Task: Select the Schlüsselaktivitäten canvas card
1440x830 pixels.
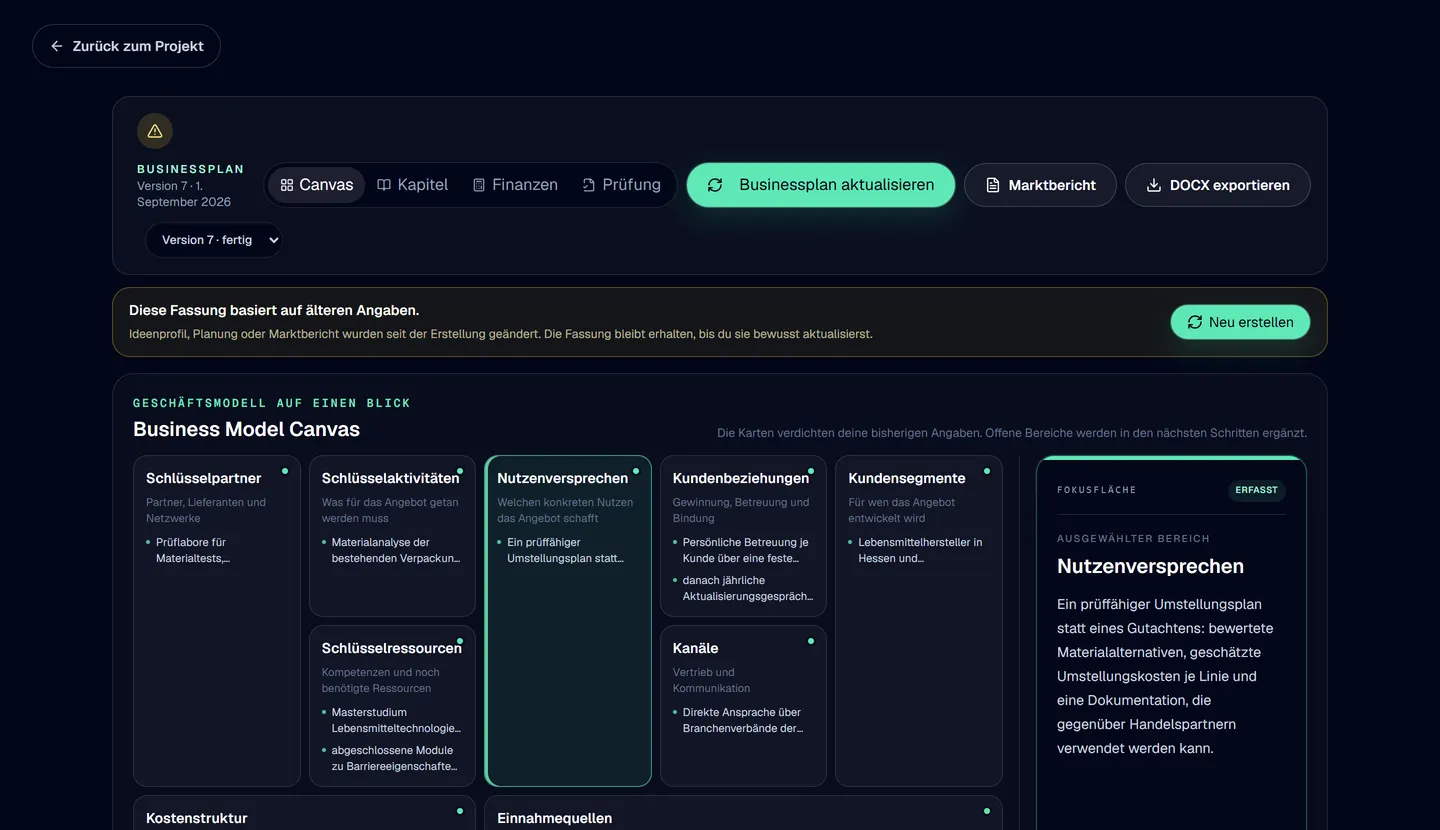Action: (x=392, y=536)
